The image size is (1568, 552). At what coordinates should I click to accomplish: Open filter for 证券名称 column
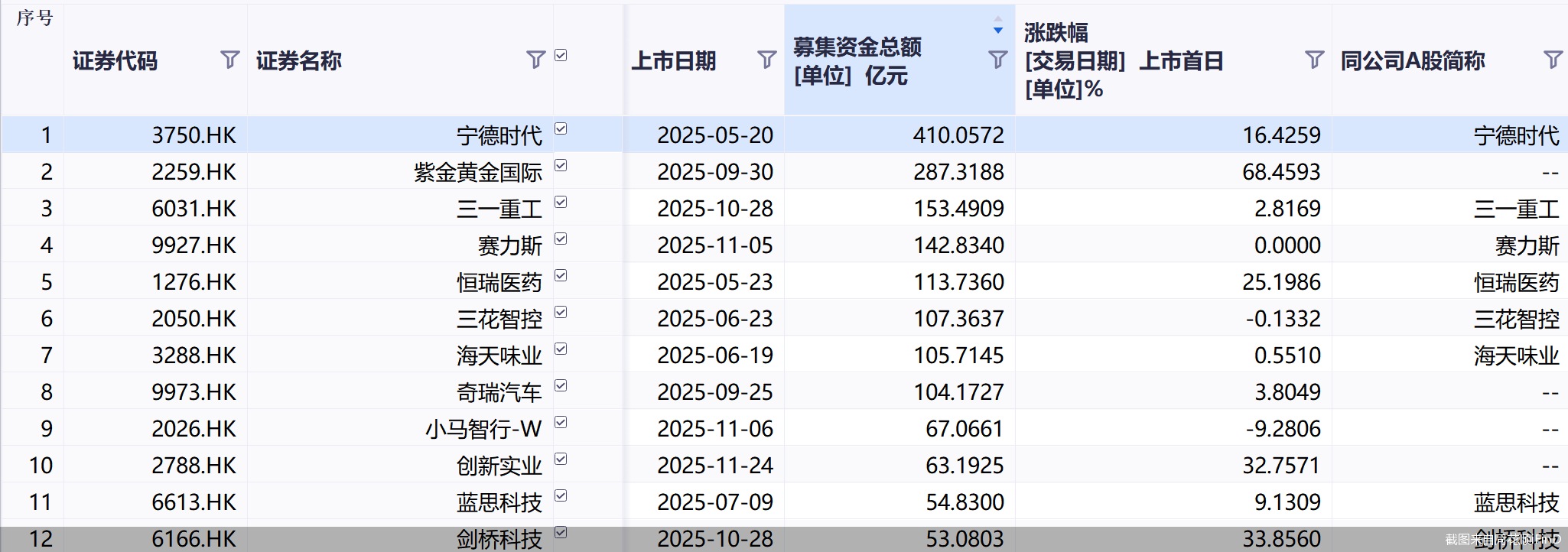pos(535,60)
